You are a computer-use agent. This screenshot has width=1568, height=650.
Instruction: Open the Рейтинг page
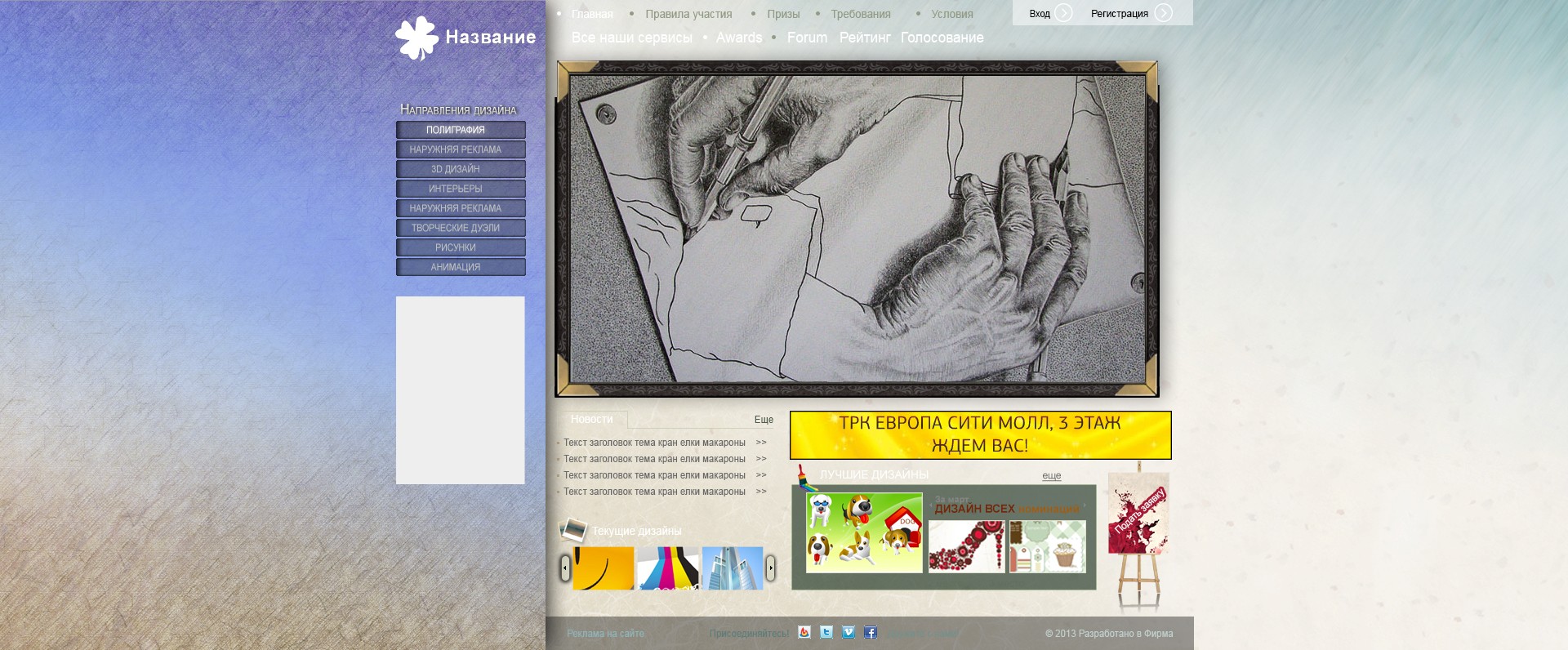pyautogui.click(x=865, y=38)
